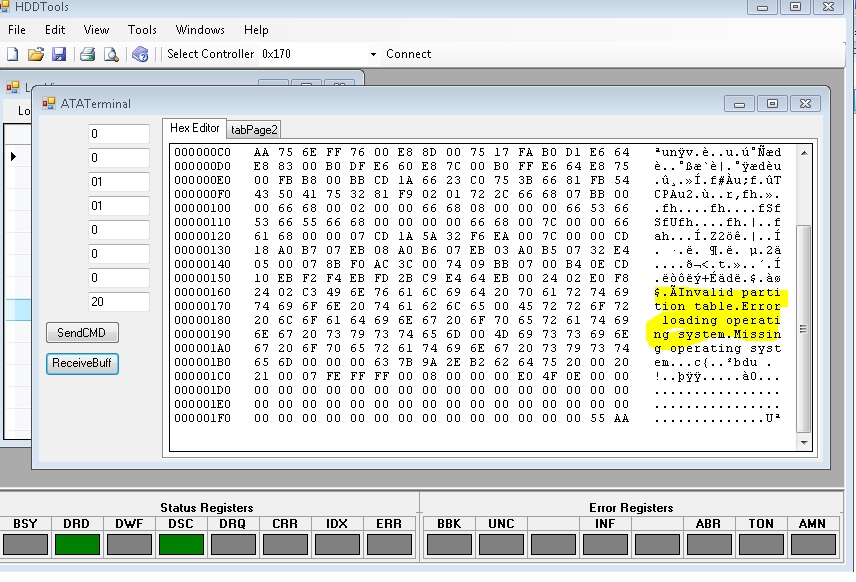Click the first register input field

tap(118, 134)
